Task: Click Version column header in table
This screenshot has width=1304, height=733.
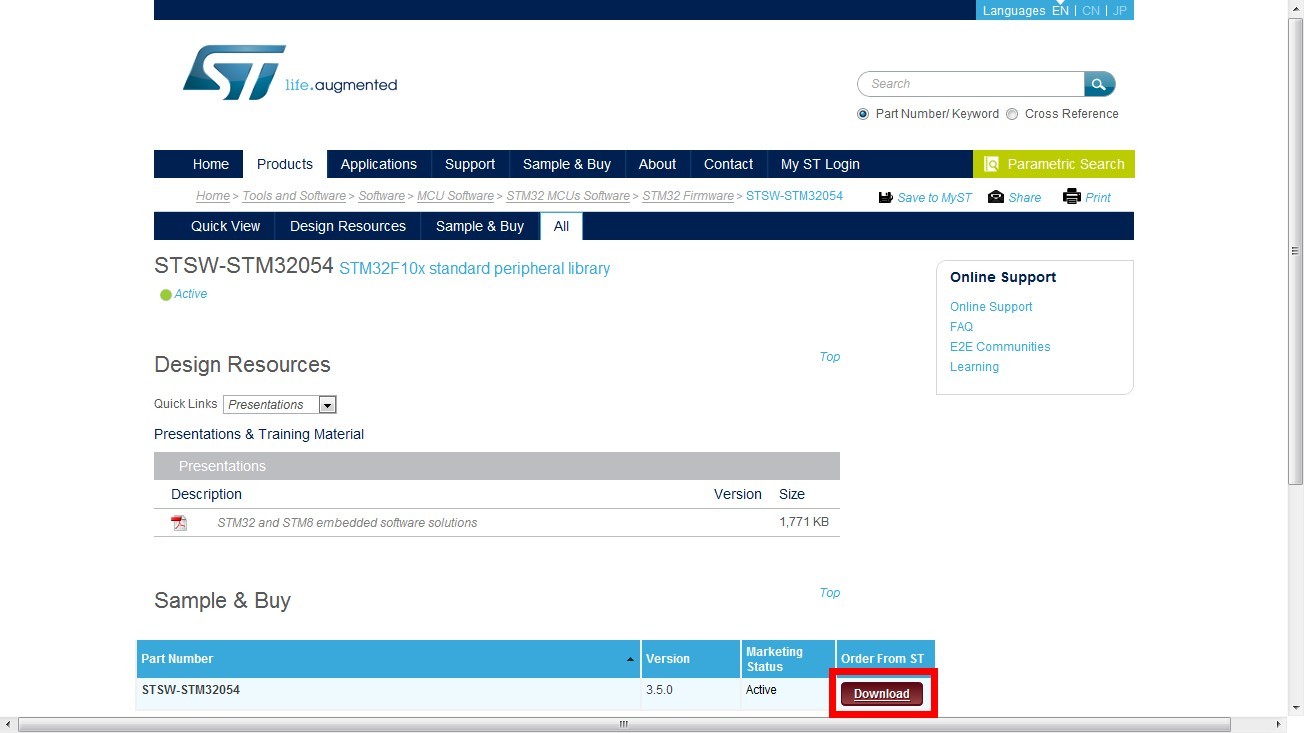Action: tap(691, 659)
